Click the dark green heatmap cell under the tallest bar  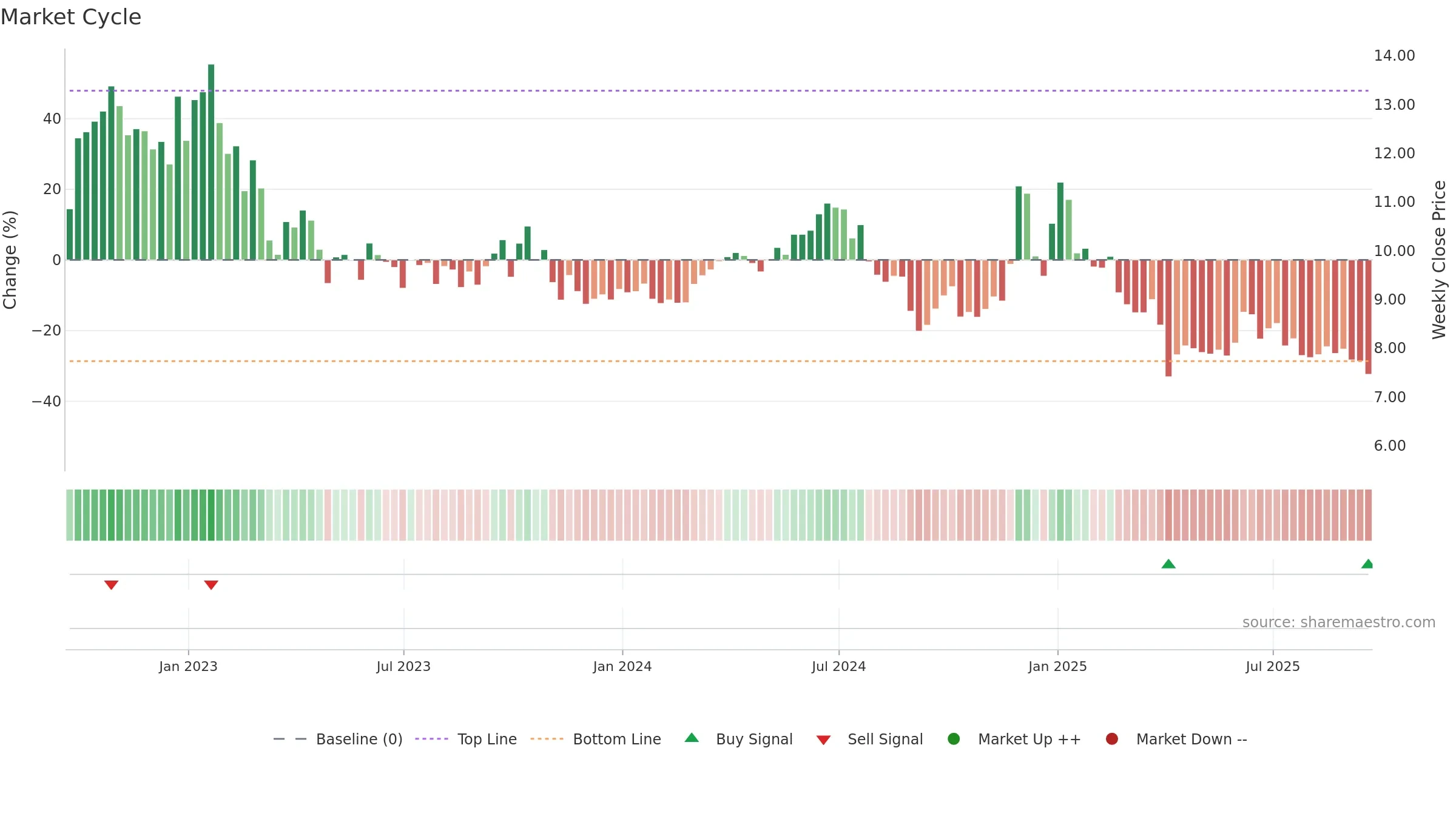211,515
